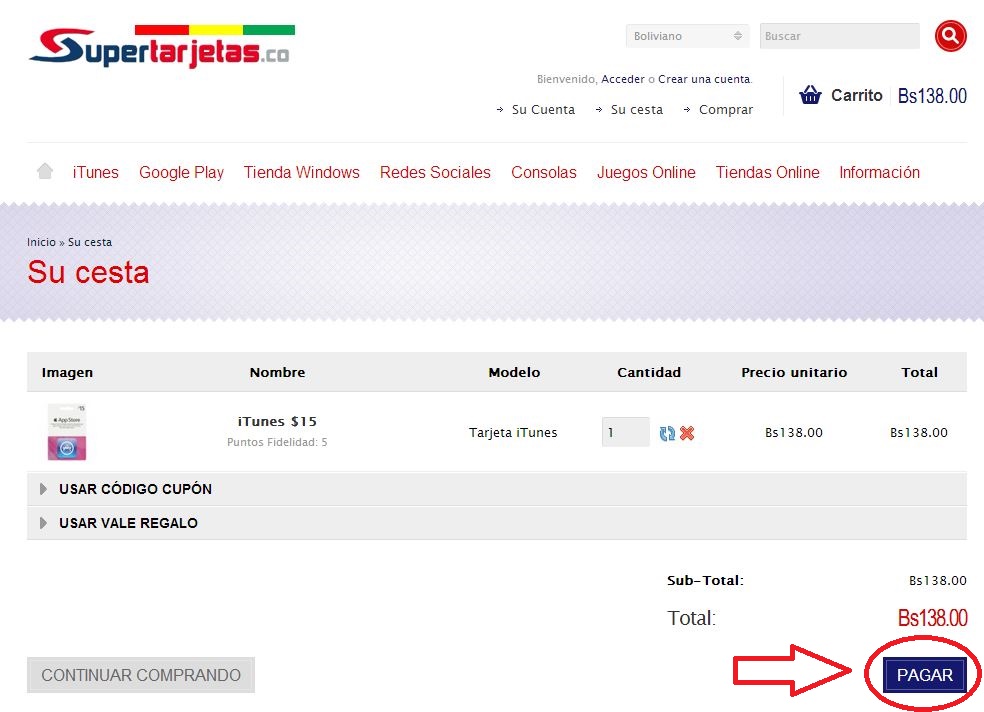Click the red search magnifier icon
This screenshot has width=984, height=712.
(x=950, y=36)
